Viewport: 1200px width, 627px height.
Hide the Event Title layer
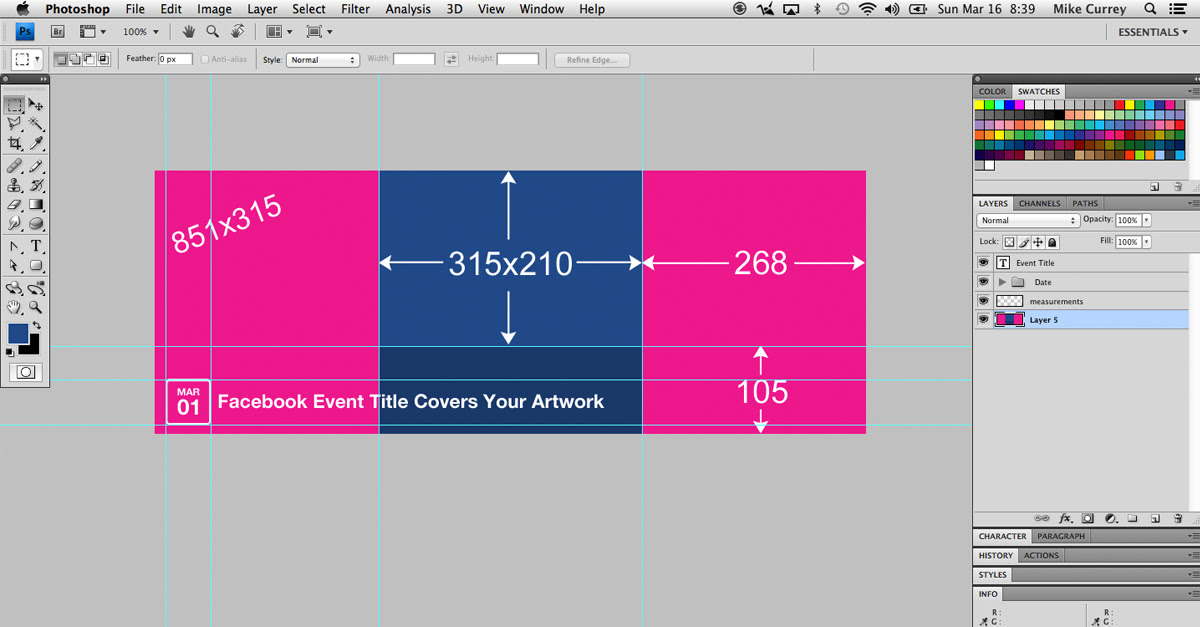pyautogui.click(x=983, y=263)
